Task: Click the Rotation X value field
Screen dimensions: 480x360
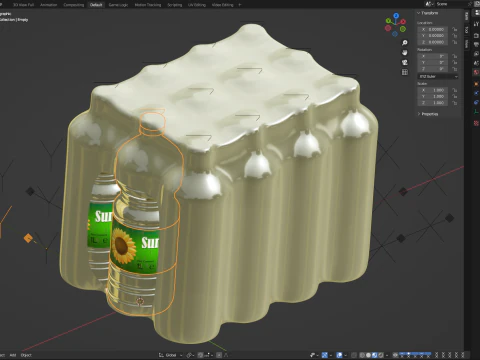Action: click(x=433, y=56)
